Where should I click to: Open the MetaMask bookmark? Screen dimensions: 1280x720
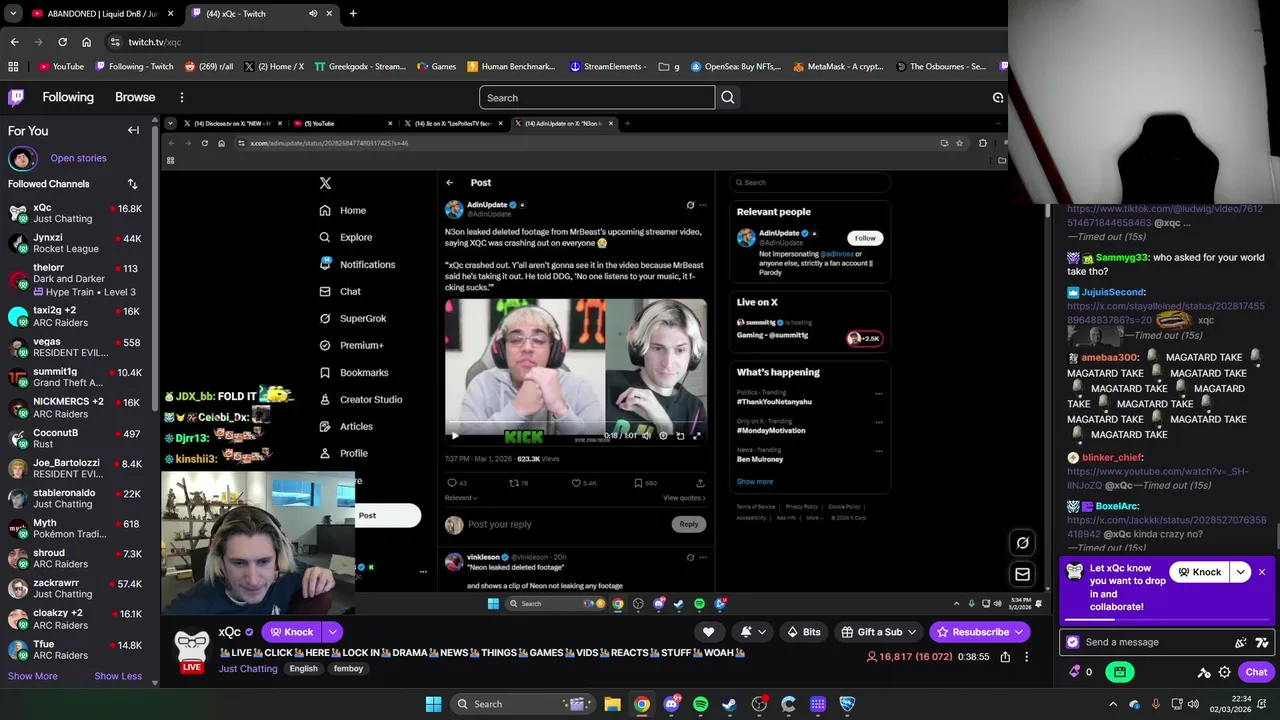[x=838, y=67]
